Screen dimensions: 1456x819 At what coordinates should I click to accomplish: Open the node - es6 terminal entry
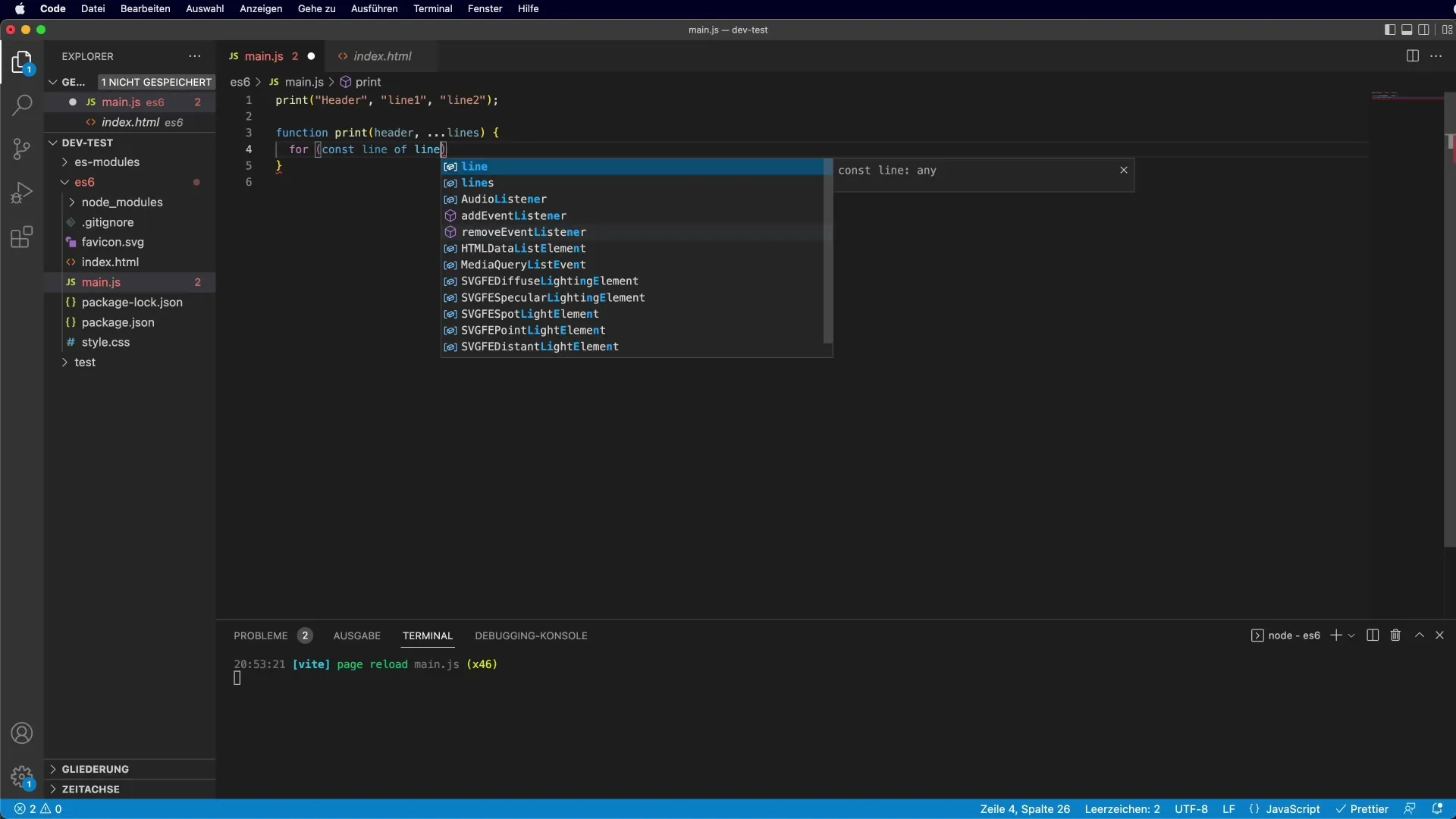[x=1285, y=635]
